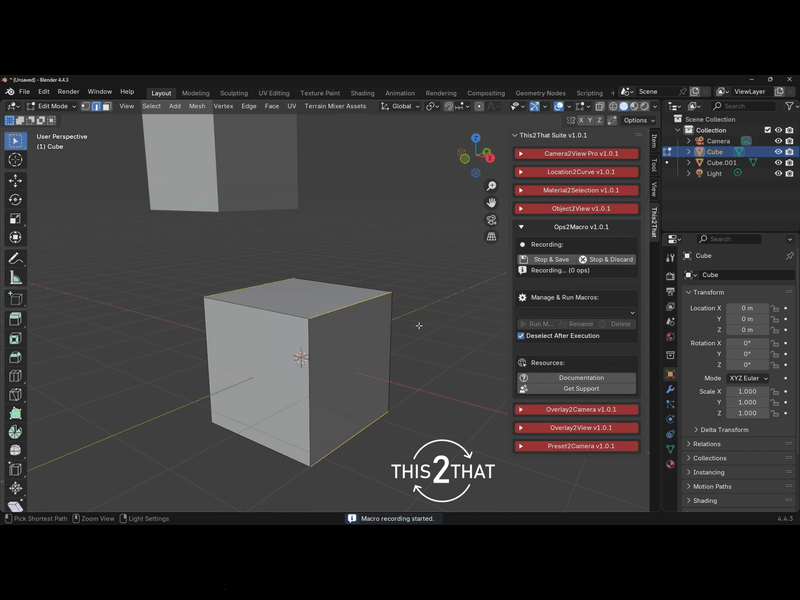Click the viewport navigation gizmo X axis
The width and height of the screenshot is (800, 600).
pos(490,158)
